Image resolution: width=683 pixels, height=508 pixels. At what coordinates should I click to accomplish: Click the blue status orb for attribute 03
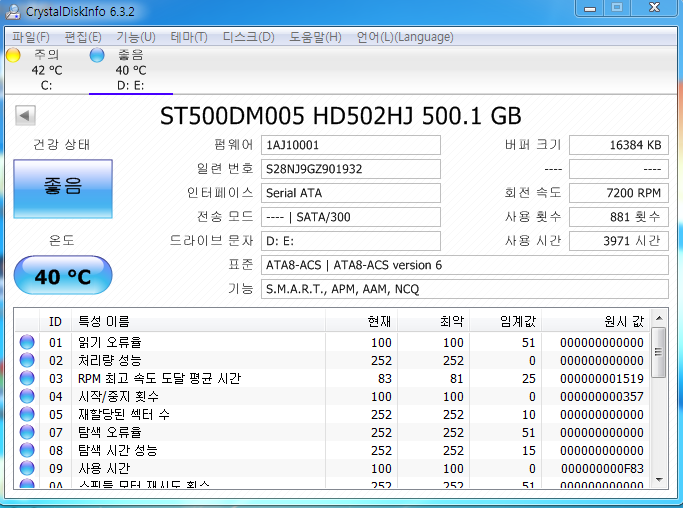coord(27,378)
